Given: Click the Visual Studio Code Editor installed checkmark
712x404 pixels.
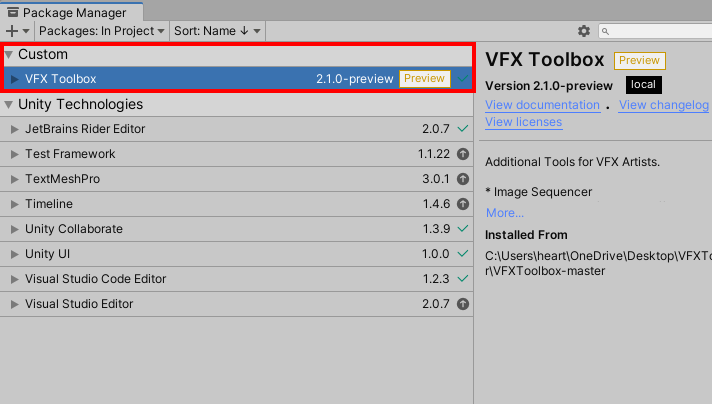Looking at the screenshot, I should [x=463, y=279].
